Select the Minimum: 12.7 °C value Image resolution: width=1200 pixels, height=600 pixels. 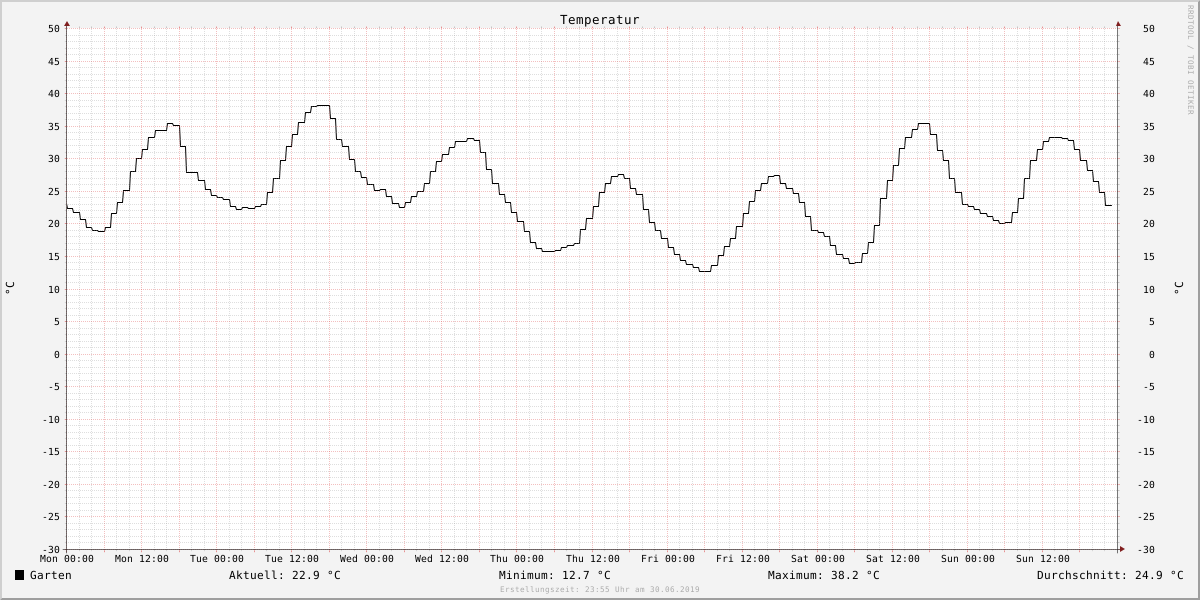[555, 575]
